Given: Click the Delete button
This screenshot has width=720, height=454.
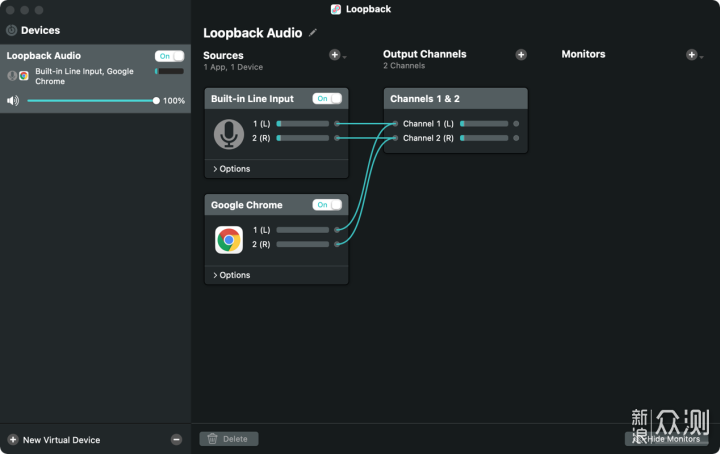Looking at the screenshot, I should pos(229,439).
